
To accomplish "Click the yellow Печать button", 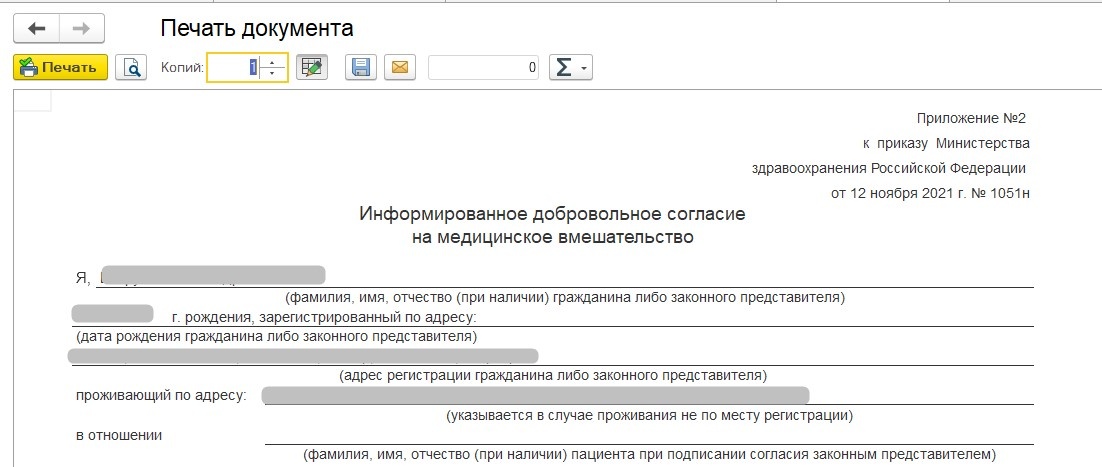I will pyautogui.click(x=60, y=67).
